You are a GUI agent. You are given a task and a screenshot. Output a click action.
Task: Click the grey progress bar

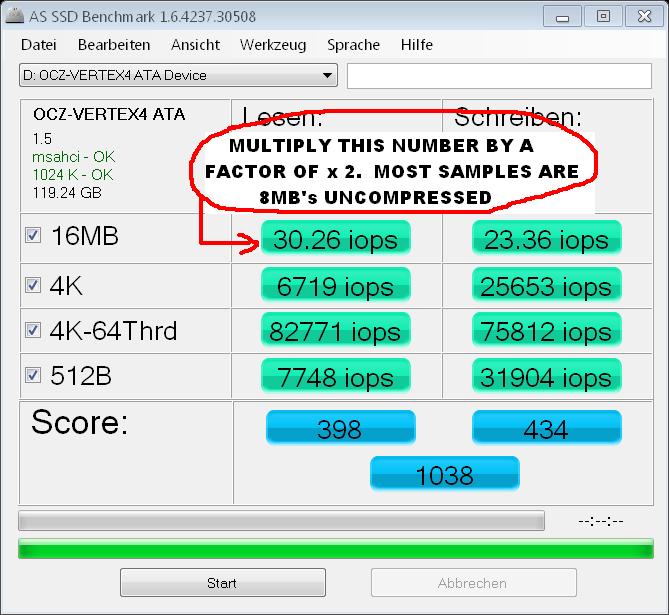[x=282, y=521]
